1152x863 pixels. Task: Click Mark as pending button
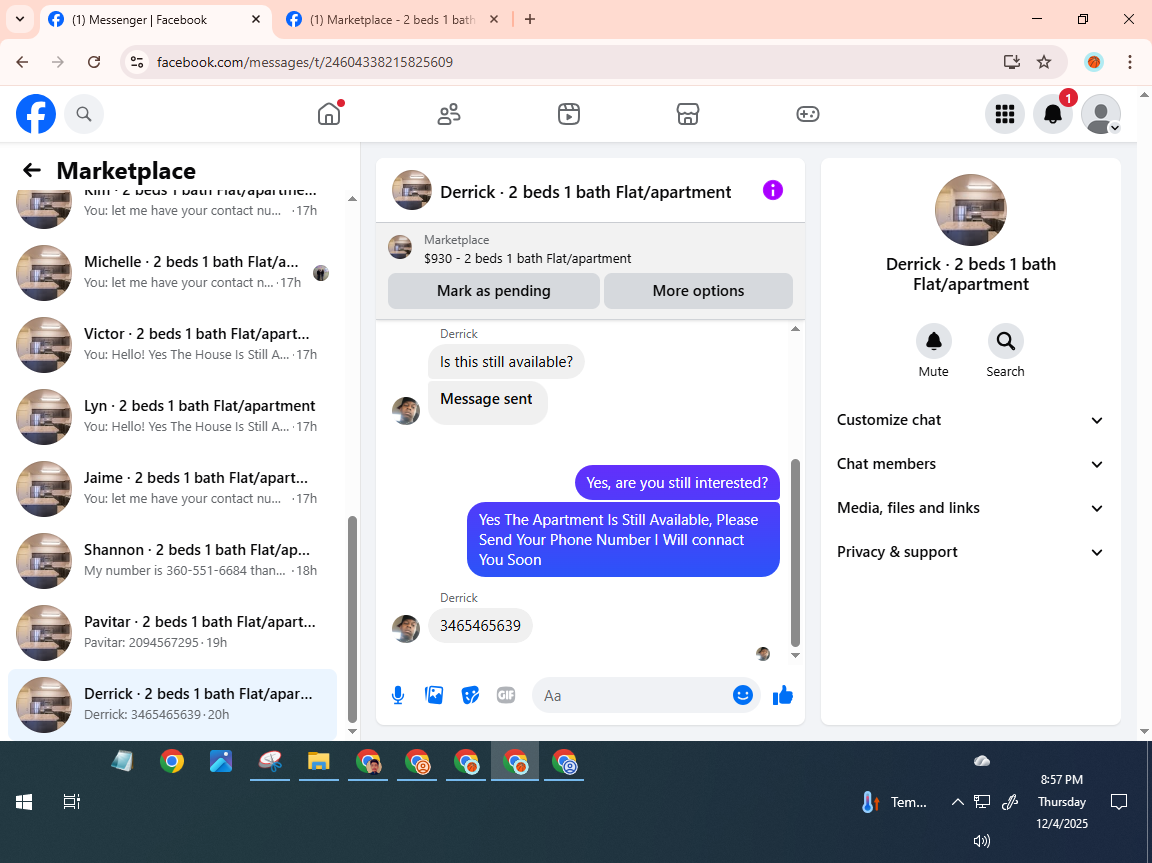pos(494,291)
